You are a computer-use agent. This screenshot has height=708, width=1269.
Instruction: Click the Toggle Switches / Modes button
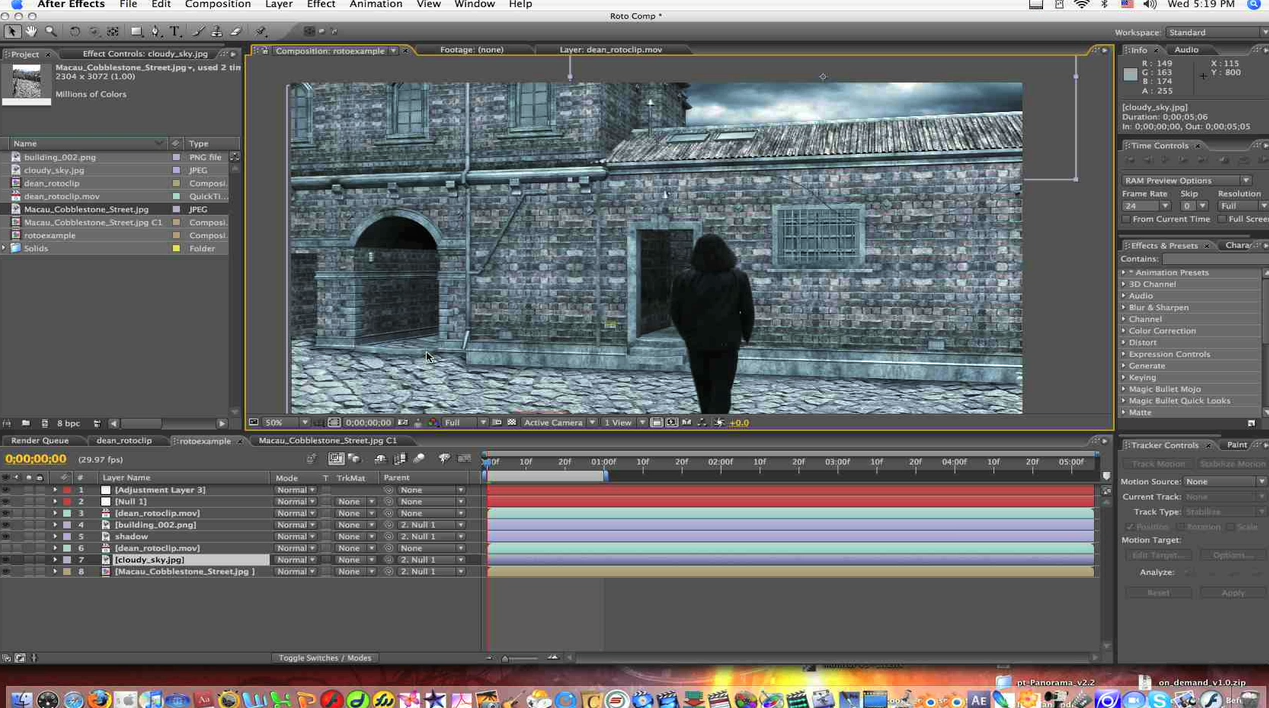[x=324, y=657]
